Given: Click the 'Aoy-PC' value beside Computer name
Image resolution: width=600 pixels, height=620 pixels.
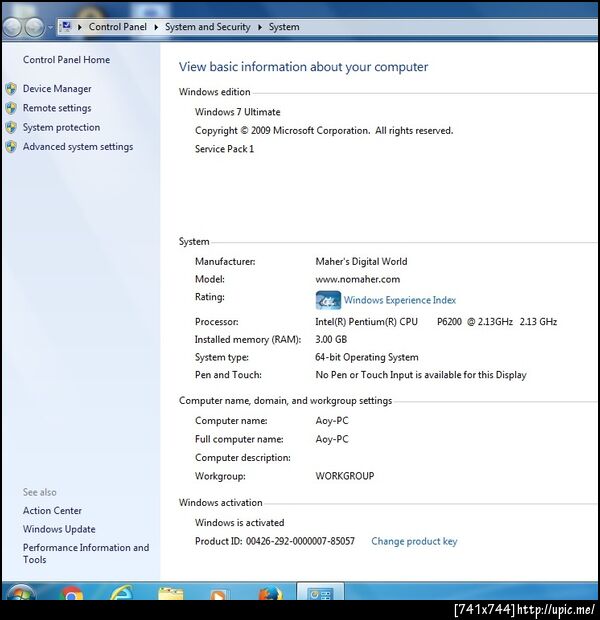Looking at the screenshot, I should pyautogui.click(x=332, y=421).
